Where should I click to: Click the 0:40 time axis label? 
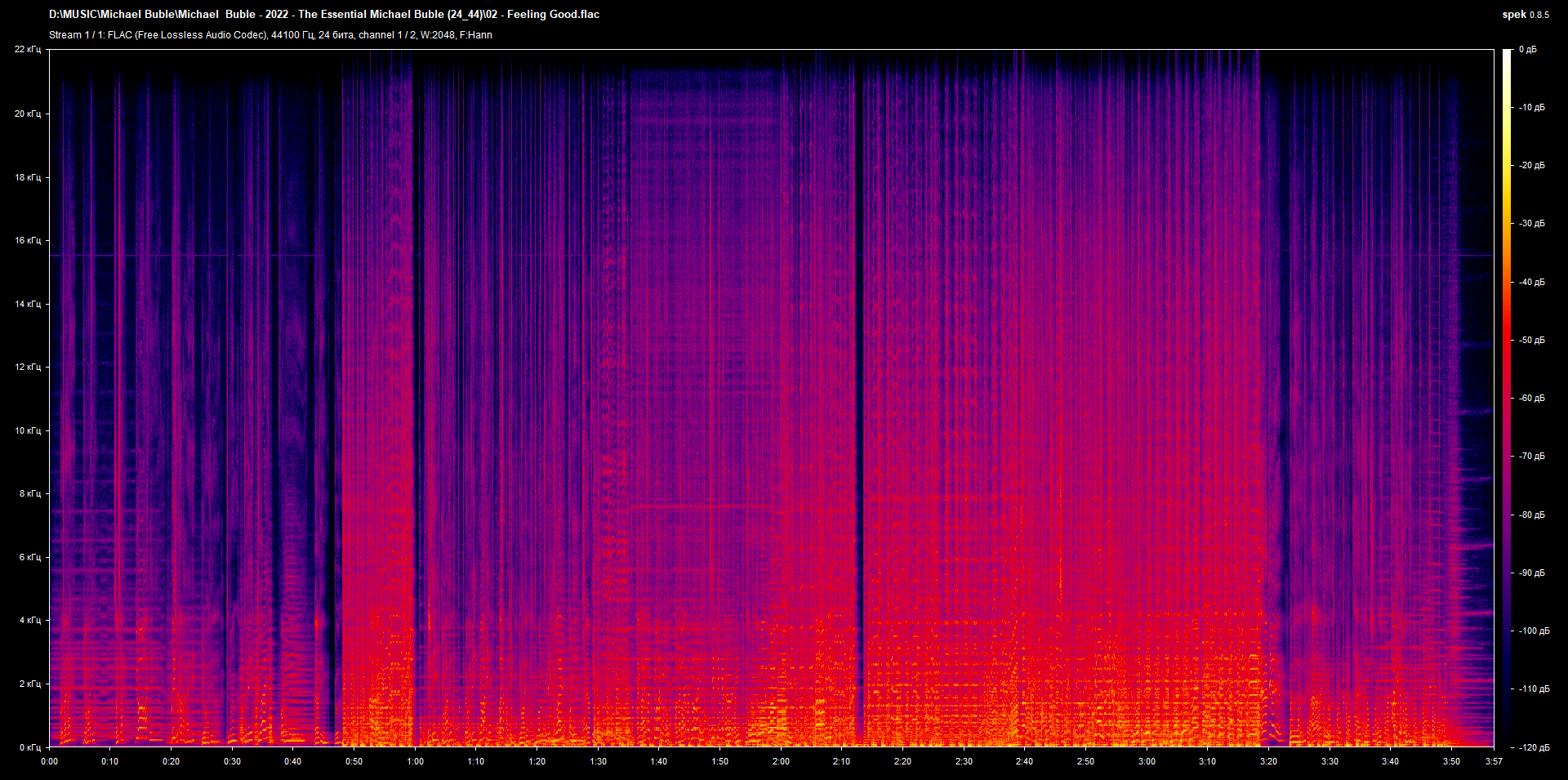[293, 761]
